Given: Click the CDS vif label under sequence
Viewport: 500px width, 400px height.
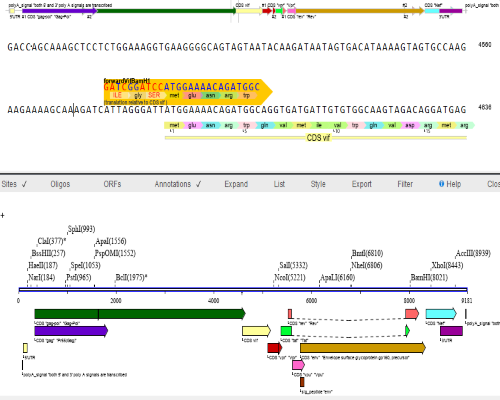Looking at the screenshot, I should click(319, 137).
